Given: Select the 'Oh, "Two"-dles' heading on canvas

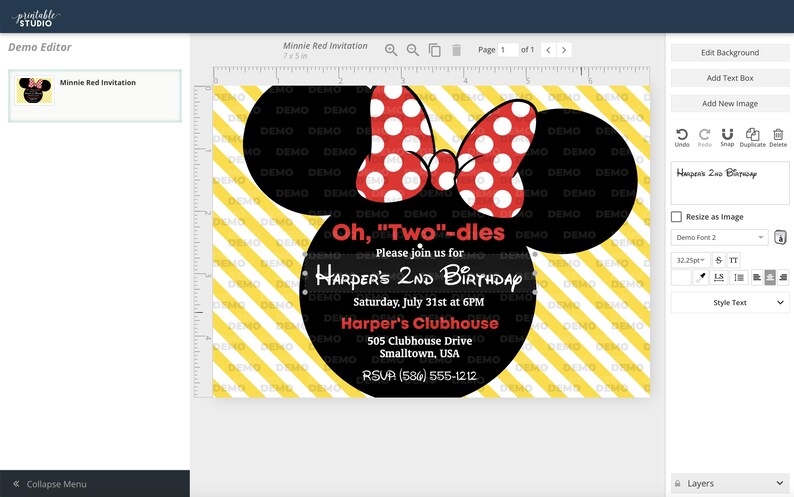Looking at the screenshot, I should pos(418,233).
